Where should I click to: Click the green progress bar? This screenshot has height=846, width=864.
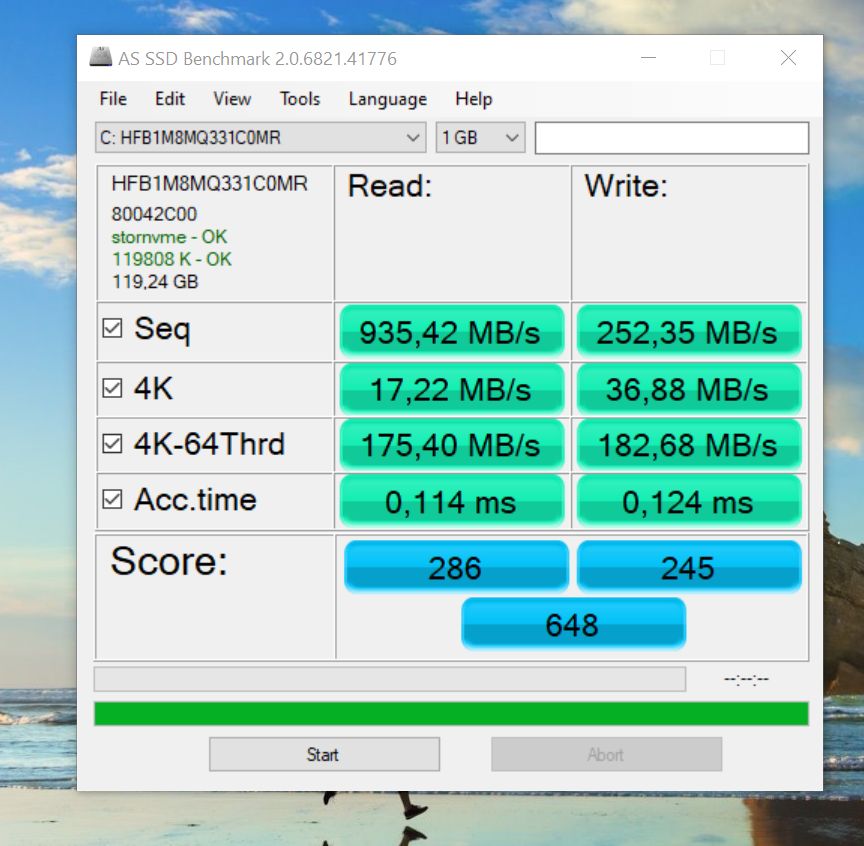[450, 713]
